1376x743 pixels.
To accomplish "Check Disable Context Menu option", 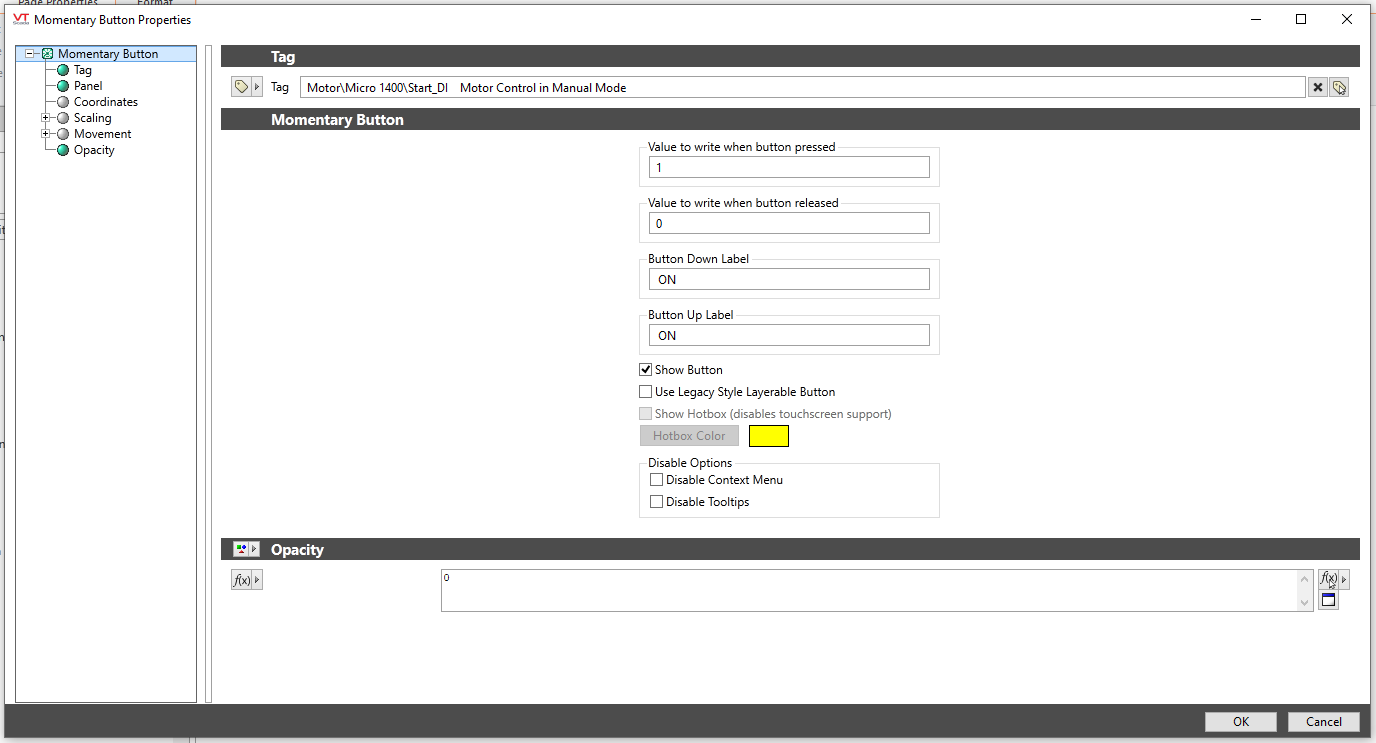I will (657, 480).
